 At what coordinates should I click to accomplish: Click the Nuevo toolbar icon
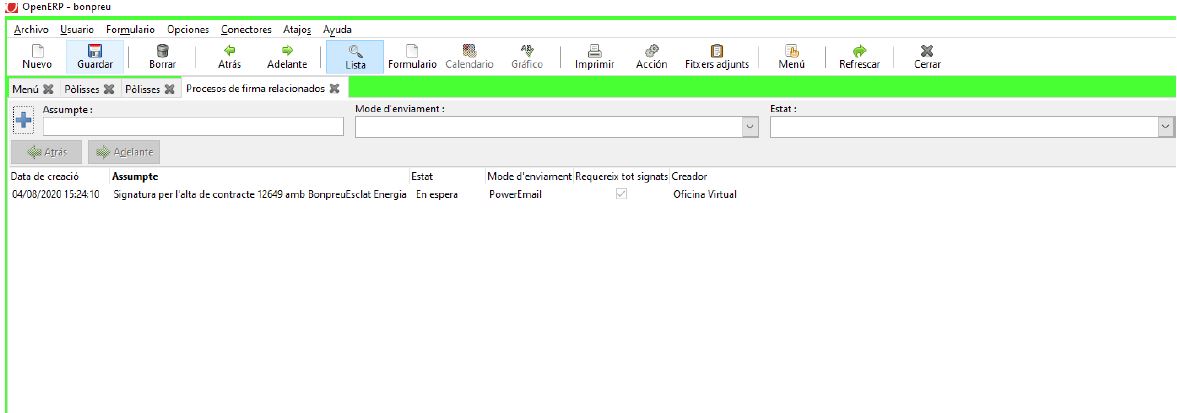pos(37,57)
